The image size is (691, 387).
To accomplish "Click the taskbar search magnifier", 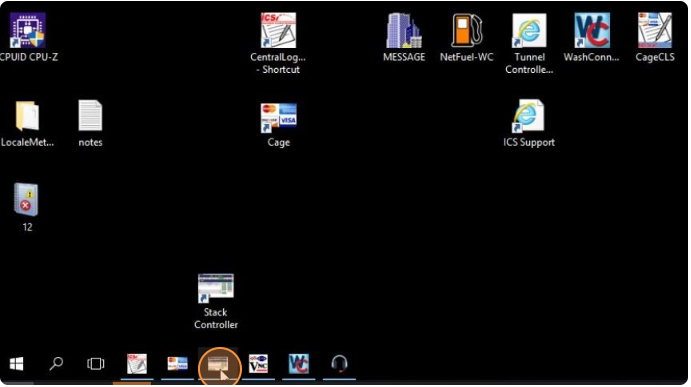I will click(x=56, y=364).
